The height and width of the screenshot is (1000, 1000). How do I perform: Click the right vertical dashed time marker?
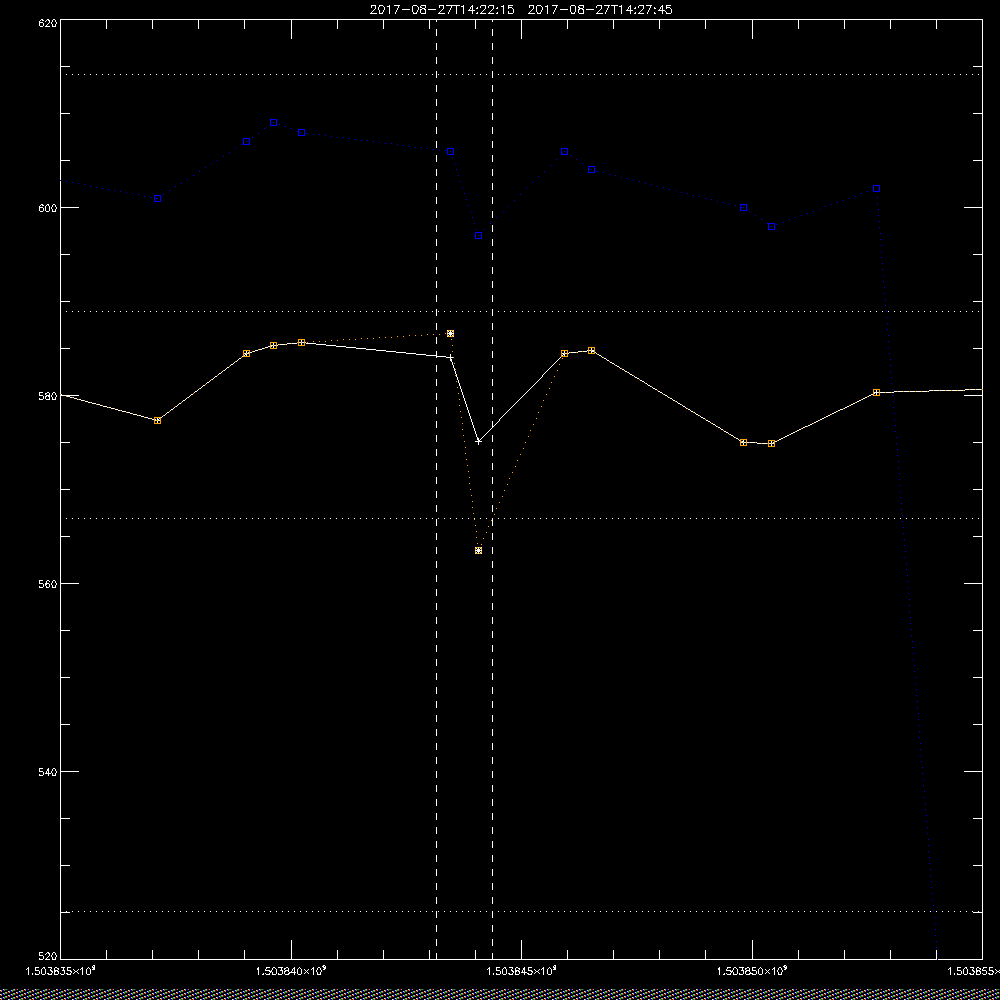[492, 490]
